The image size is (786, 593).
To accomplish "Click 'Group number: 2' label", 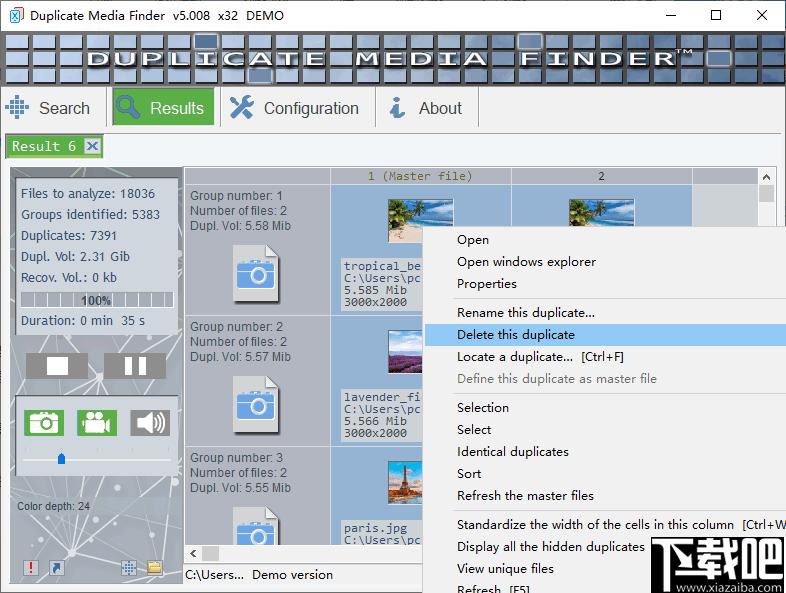I will click(237, 327).
